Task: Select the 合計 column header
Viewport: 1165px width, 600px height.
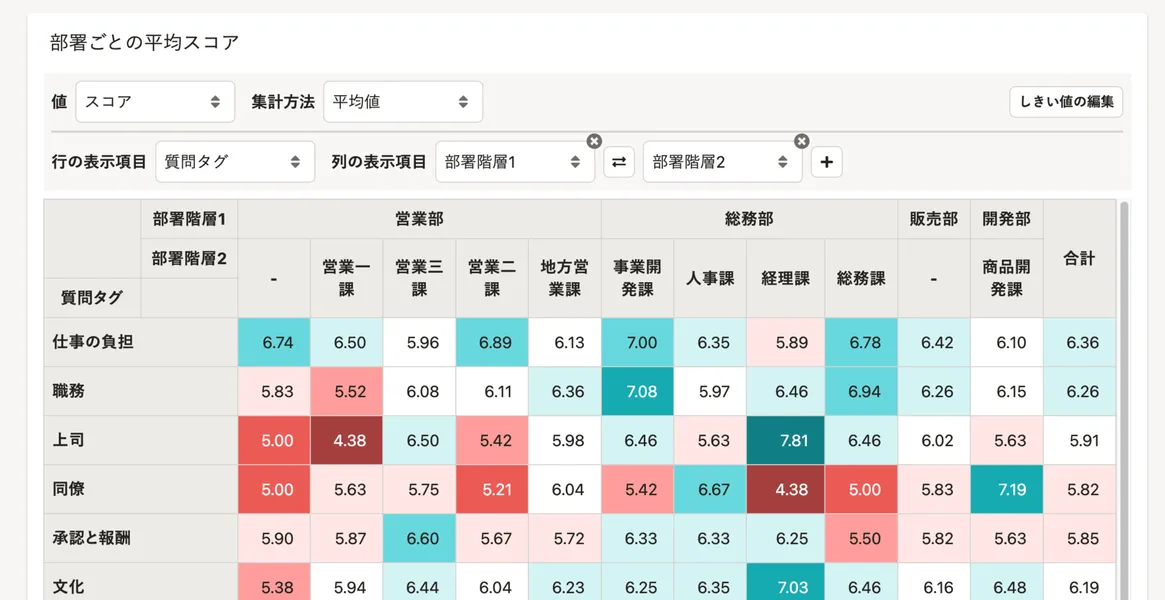Action: tap(1079, 259)
